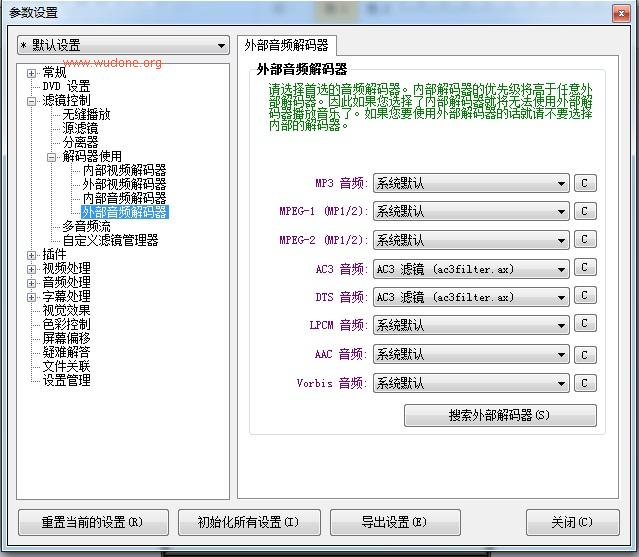639x557 pixels.
Task: Open the LPCM 音频 decoder dropdown
Action: point(471,325)
